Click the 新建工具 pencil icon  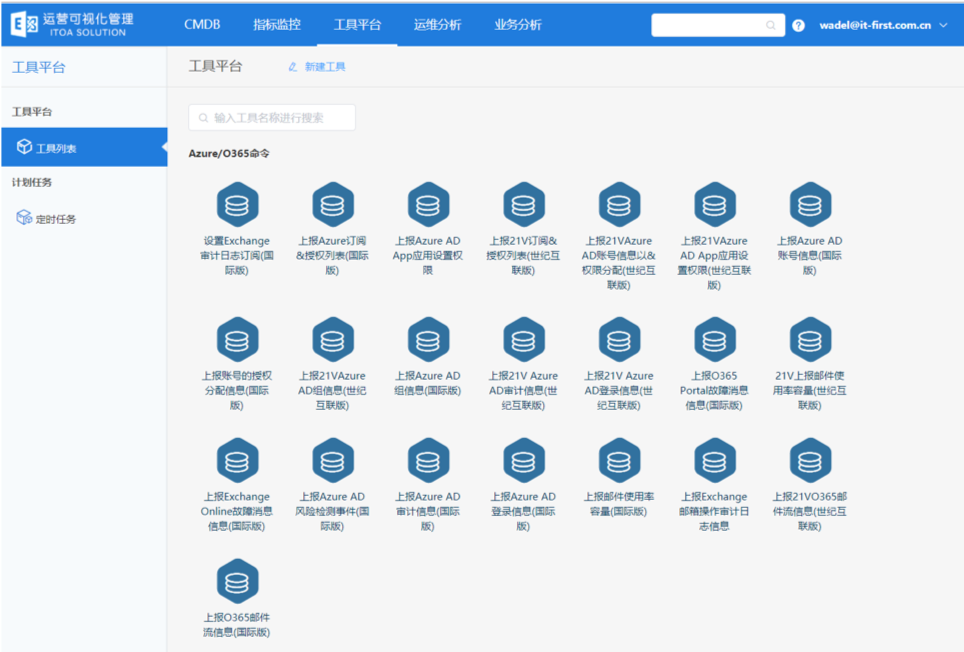293,67
